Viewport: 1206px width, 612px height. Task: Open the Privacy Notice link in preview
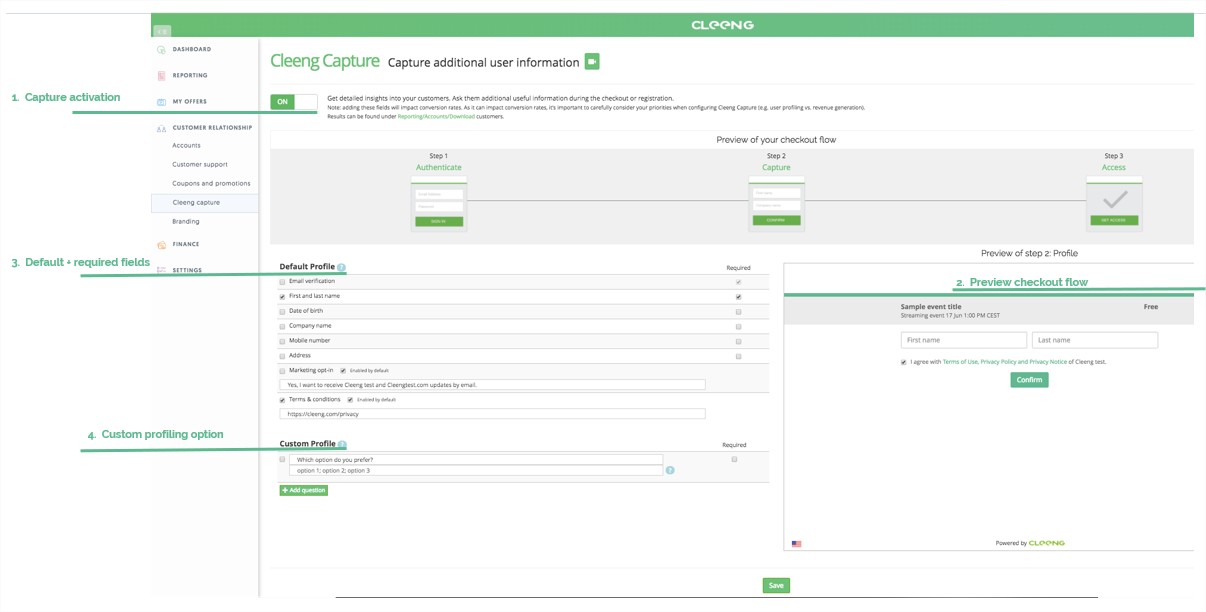pyautogui.click(x=1048, y=362)
